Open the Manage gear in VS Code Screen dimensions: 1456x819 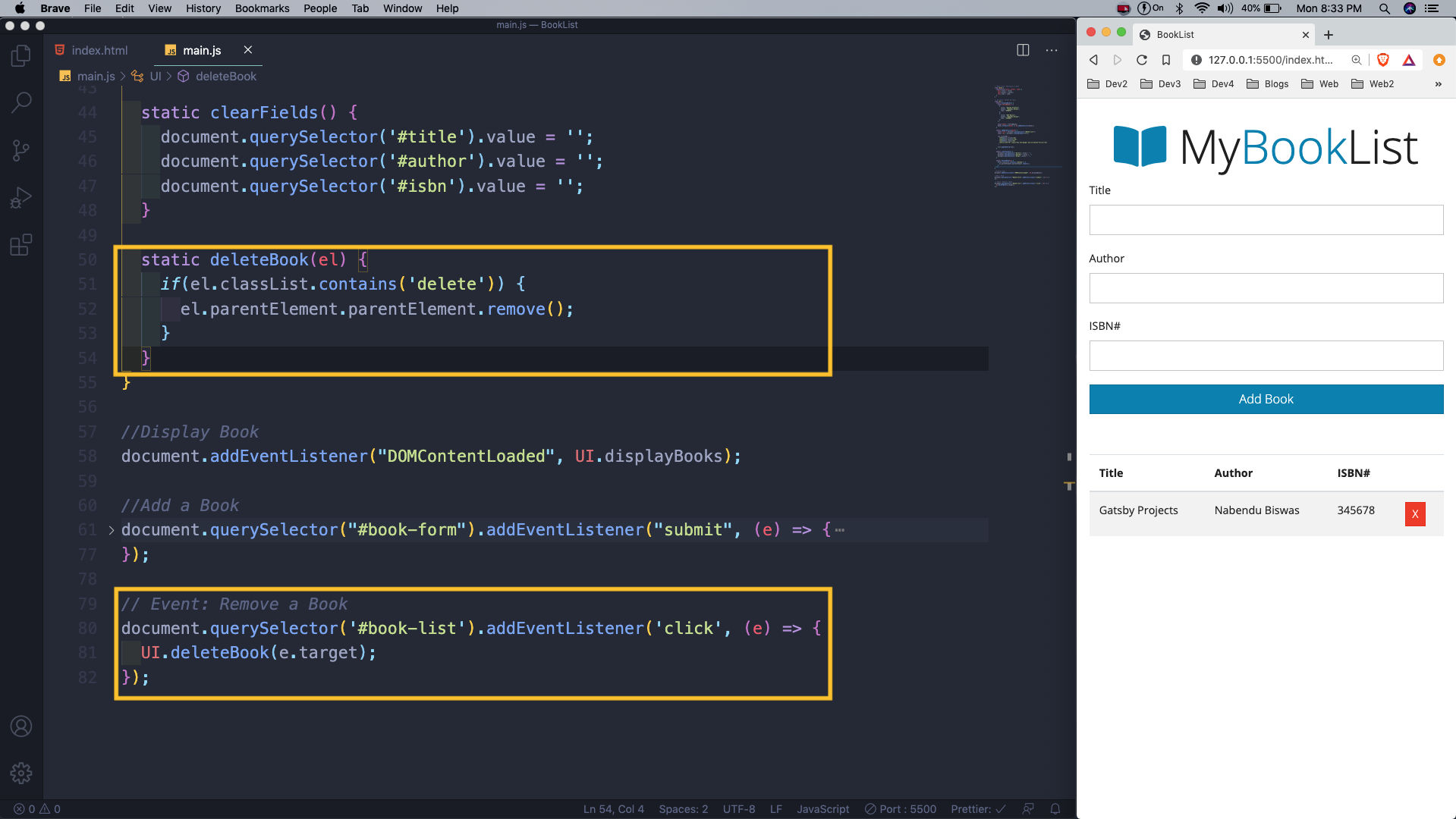21,773
